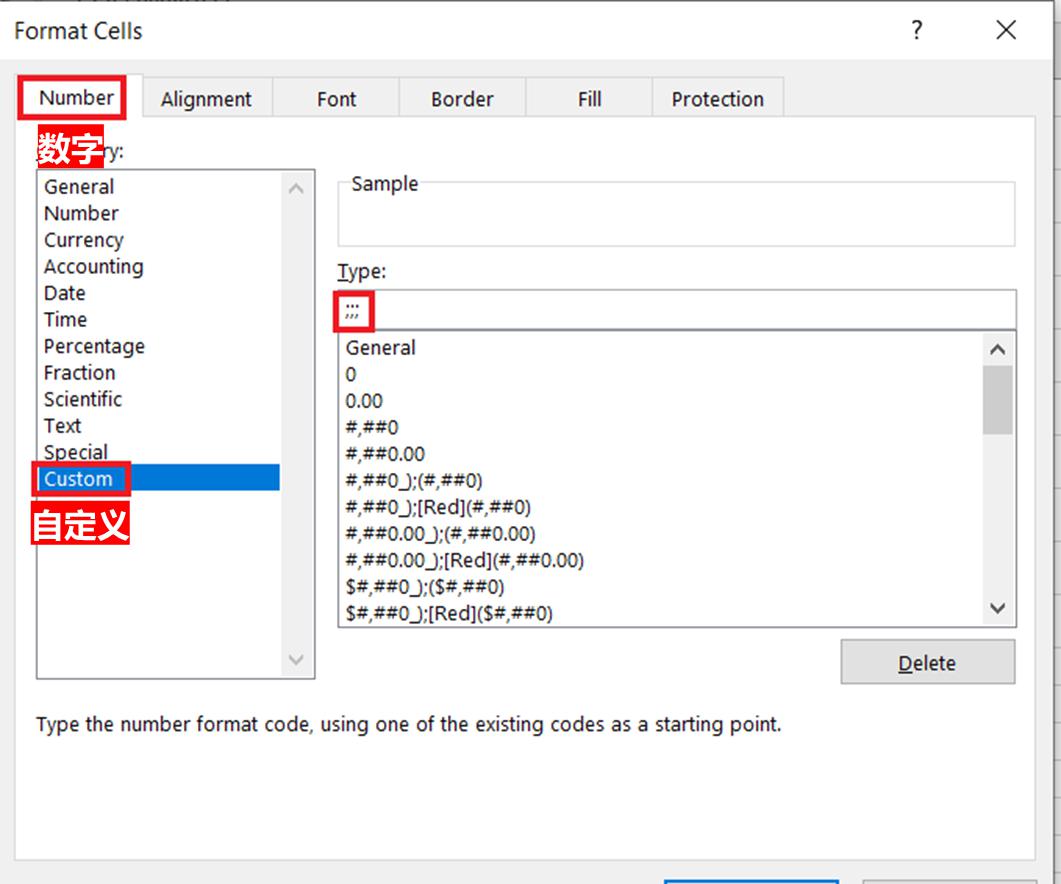This screenshot has width=1061, height=884.
Task: Choose the Accounting category
Action: pyautogui.click(x=158, y=266)
